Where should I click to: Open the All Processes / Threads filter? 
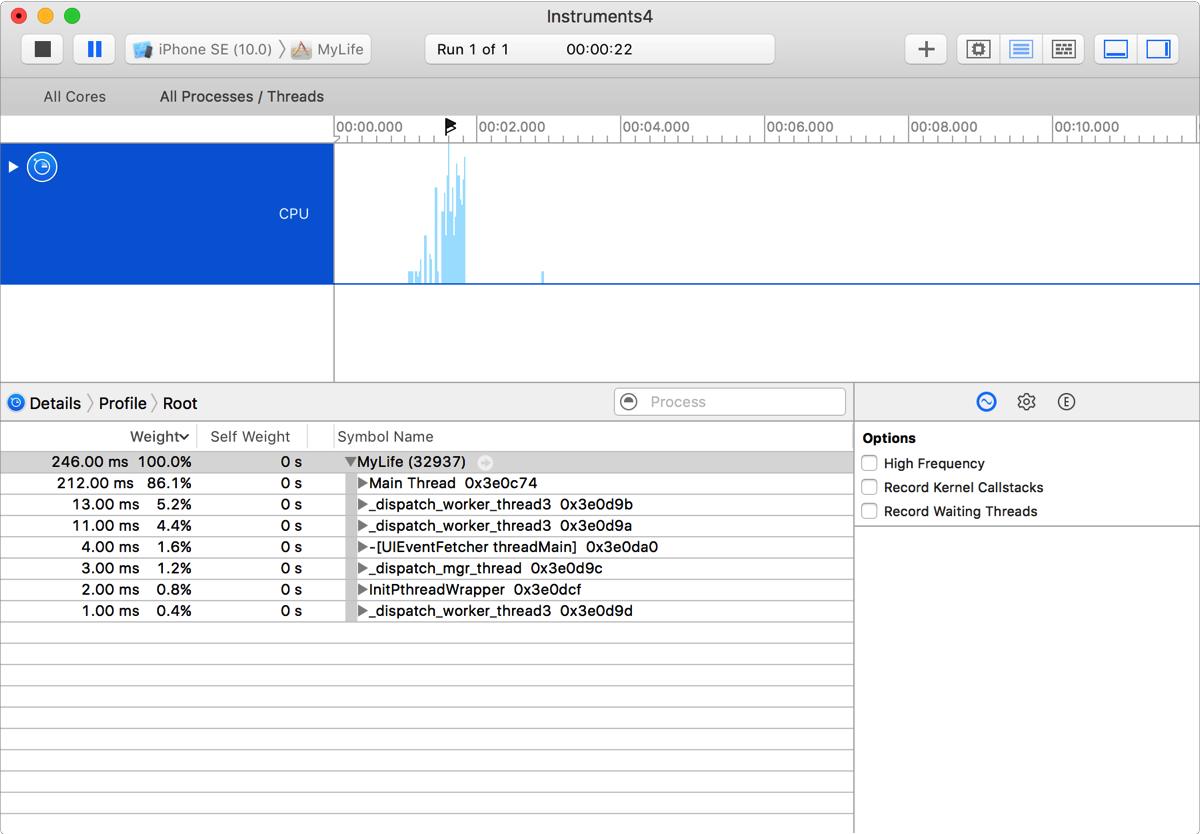[242, 97]
